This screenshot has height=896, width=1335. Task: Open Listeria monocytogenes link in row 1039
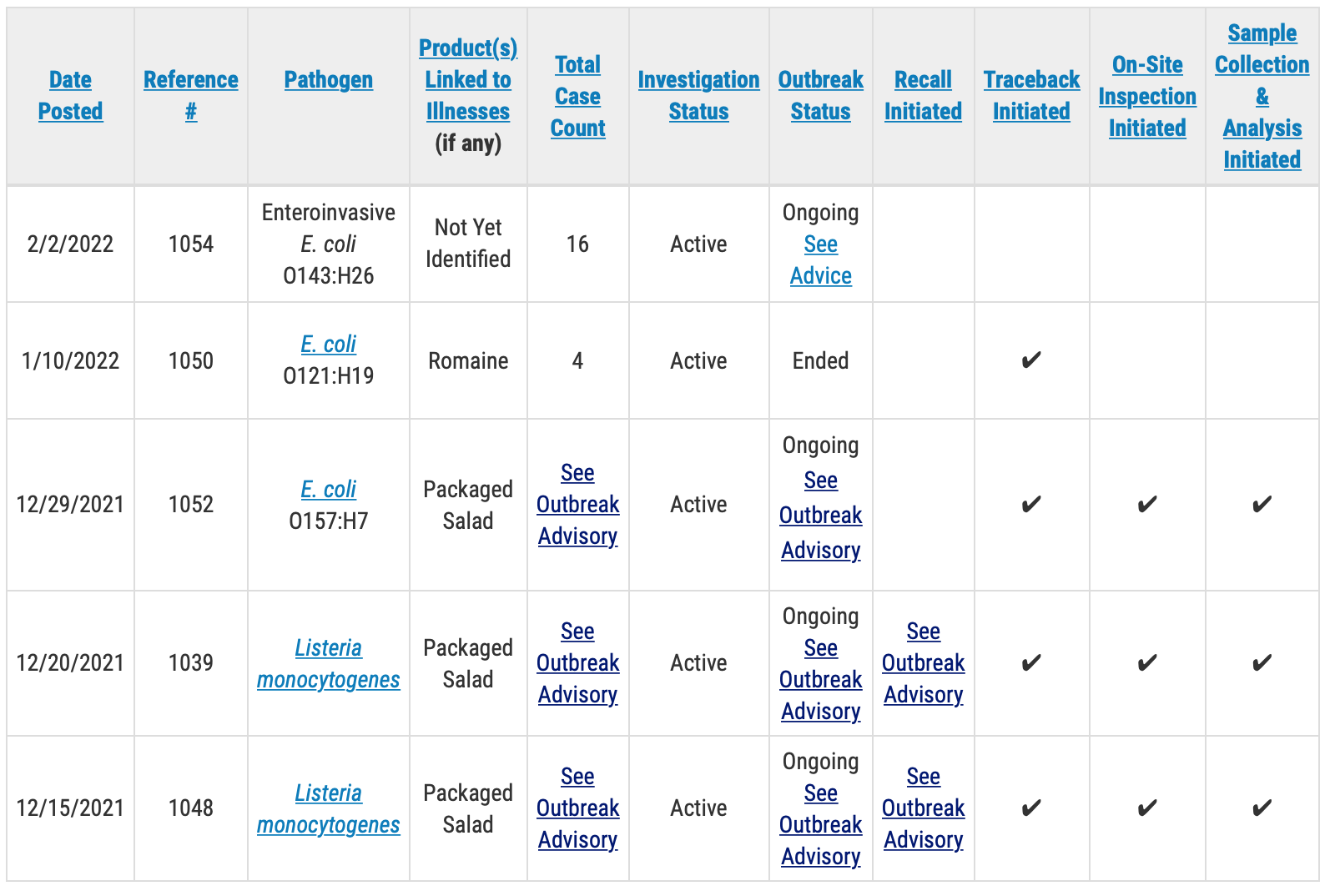328,664
